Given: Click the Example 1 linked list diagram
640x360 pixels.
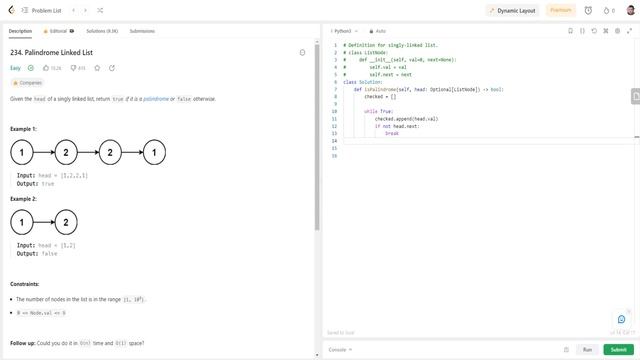Looking at the screenshot, I should point(88,152).
